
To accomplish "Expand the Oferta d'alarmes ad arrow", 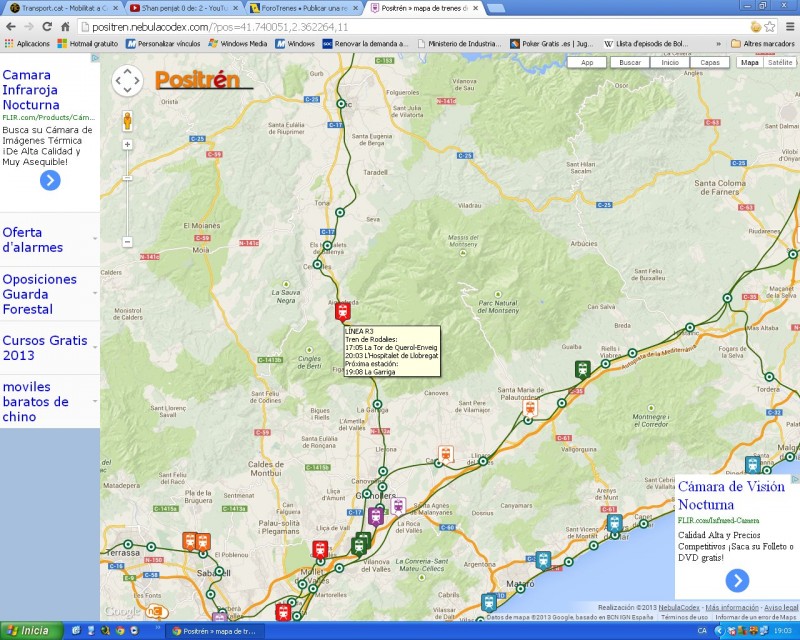I will coord(95,239).
